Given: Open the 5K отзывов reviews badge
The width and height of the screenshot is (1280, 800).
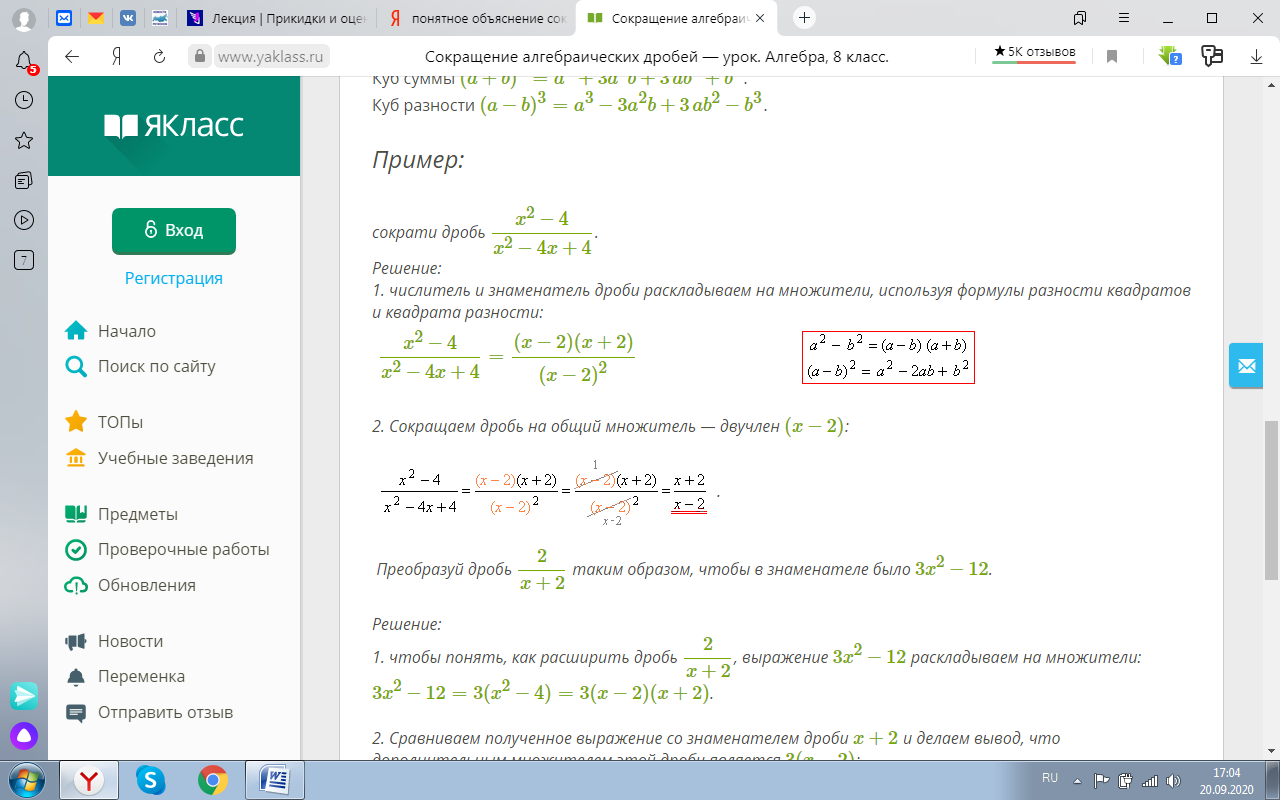Looking at the screenshot, I should [x=1034, y=53].
